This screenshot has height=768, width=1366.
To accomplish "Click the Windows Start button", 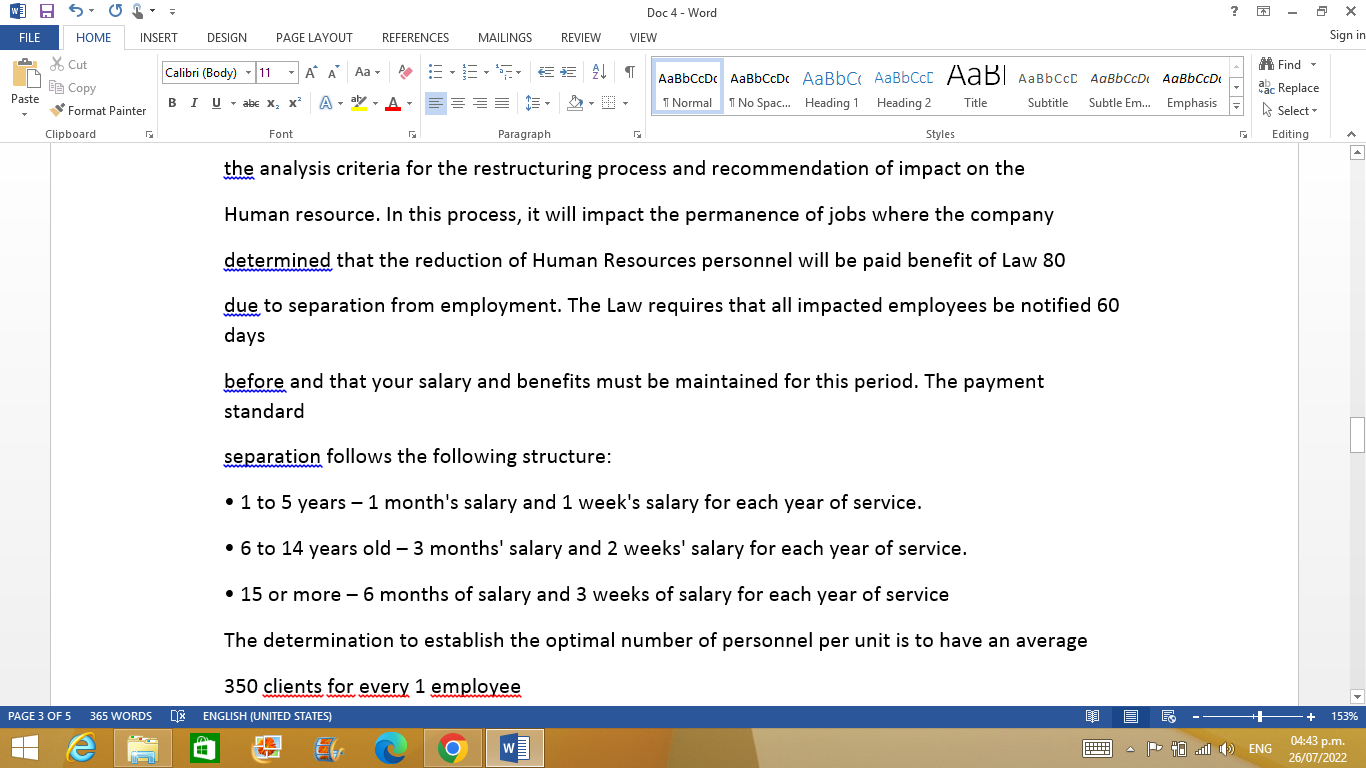I will point(24,748).
